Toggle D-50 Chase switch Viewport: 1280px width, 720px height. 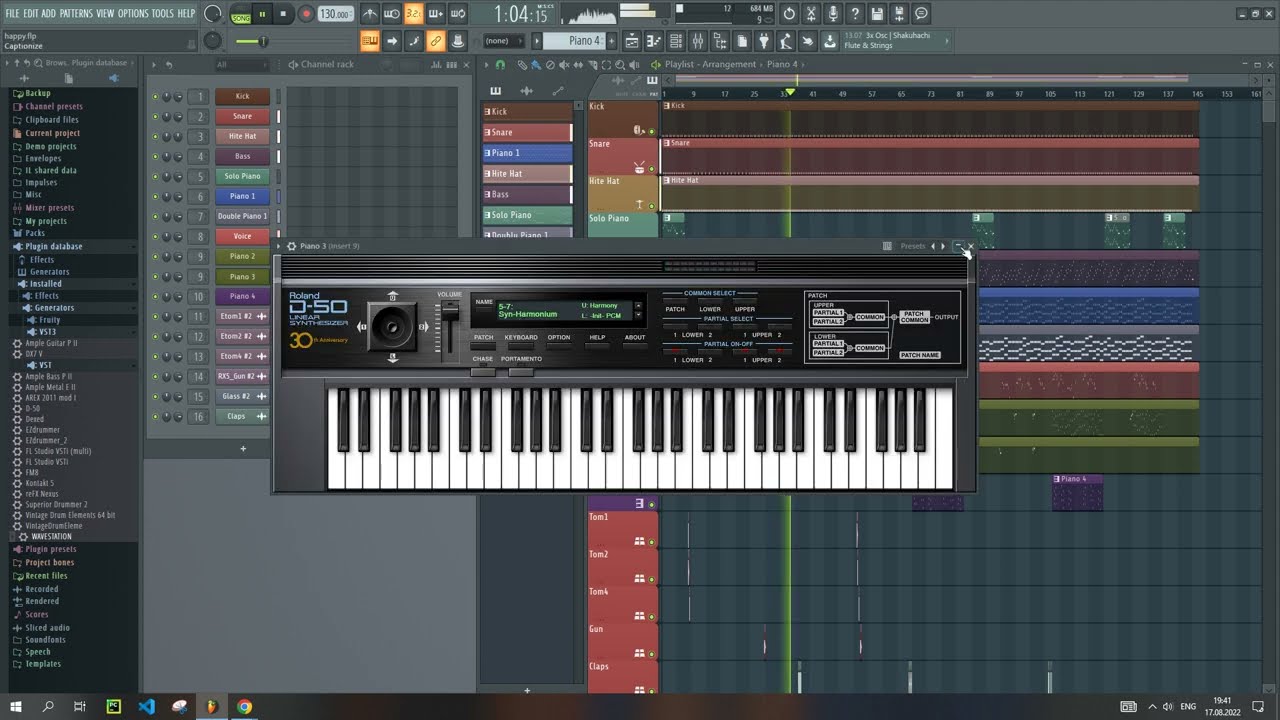point(483,372)
